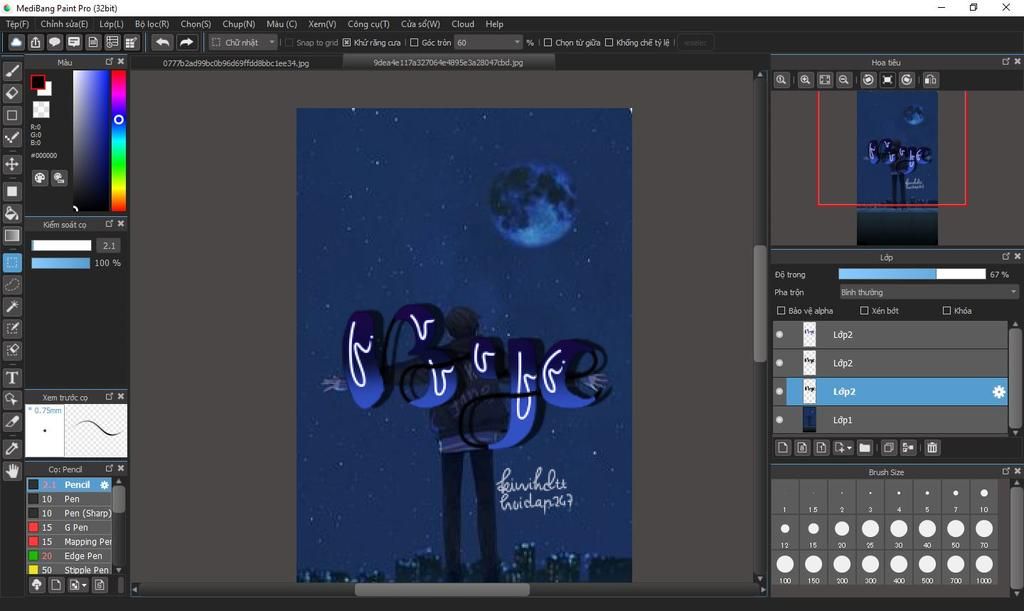Select the Eraser tool
This screenshot has height=611, width=1024.
click(12, 93)
